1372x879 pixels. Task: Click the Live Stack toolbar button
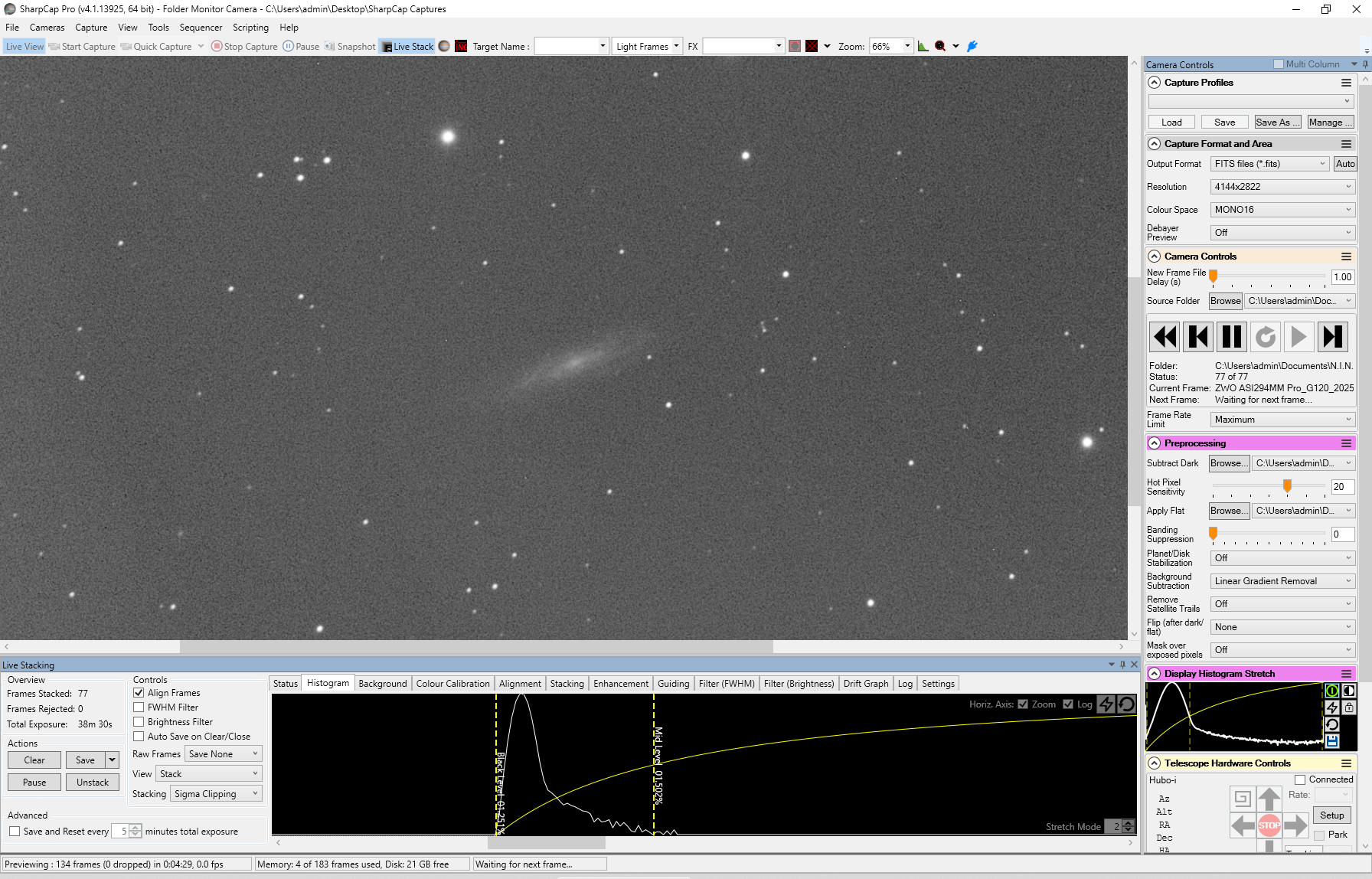tap(407, 47)
